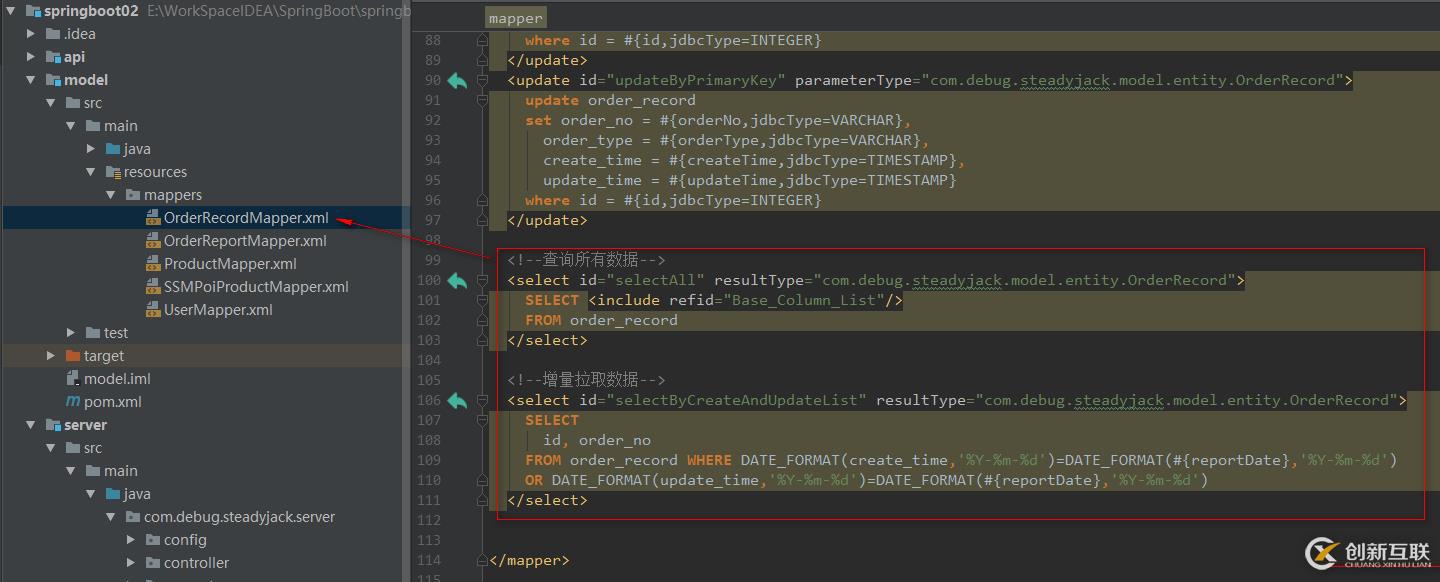
Task: Expand the api module folder
Action: tap(31, 57)
